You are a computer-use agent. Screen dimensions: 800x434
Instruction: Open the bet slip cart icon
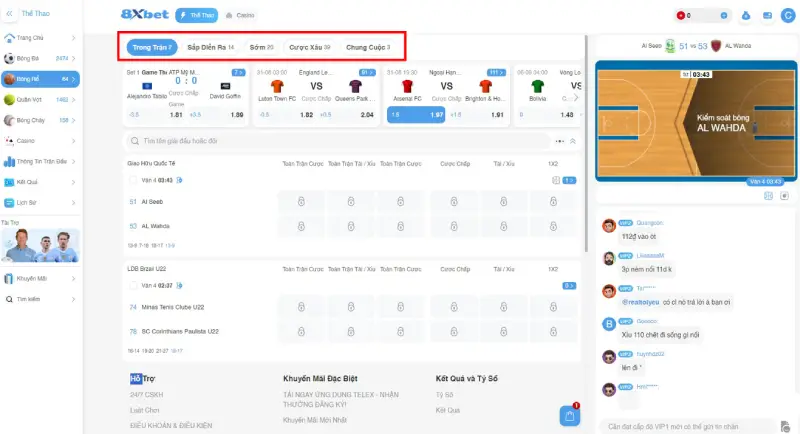coord(570,415)
